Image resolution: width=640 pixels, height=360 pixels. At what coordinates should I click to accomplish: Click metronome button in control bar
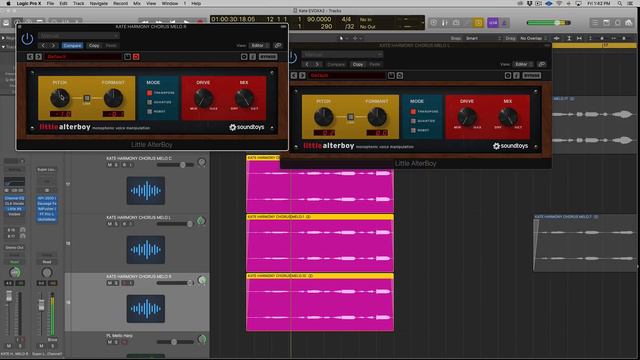[504, 23]
